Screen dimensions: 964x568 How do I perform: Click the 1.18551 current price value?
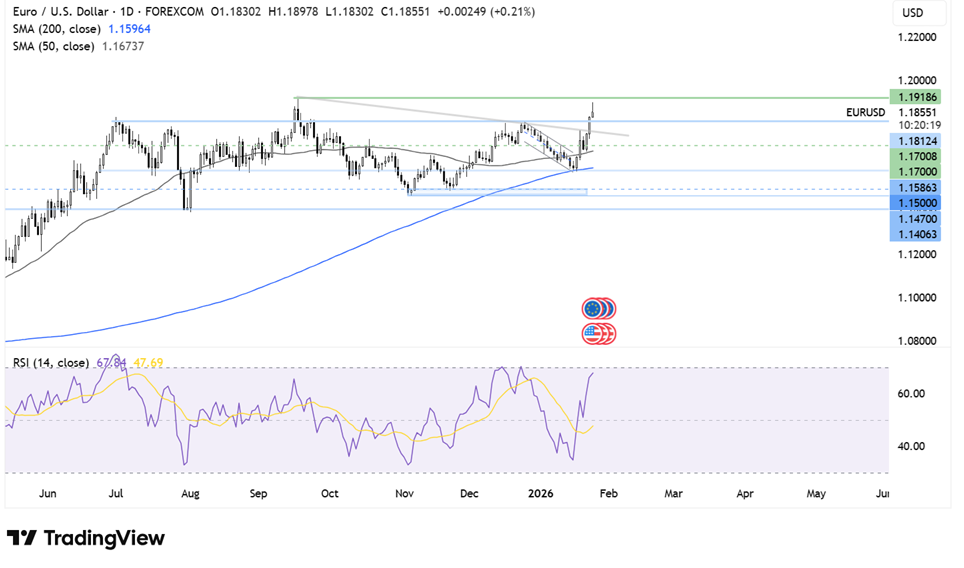click(x=917, y=112)
